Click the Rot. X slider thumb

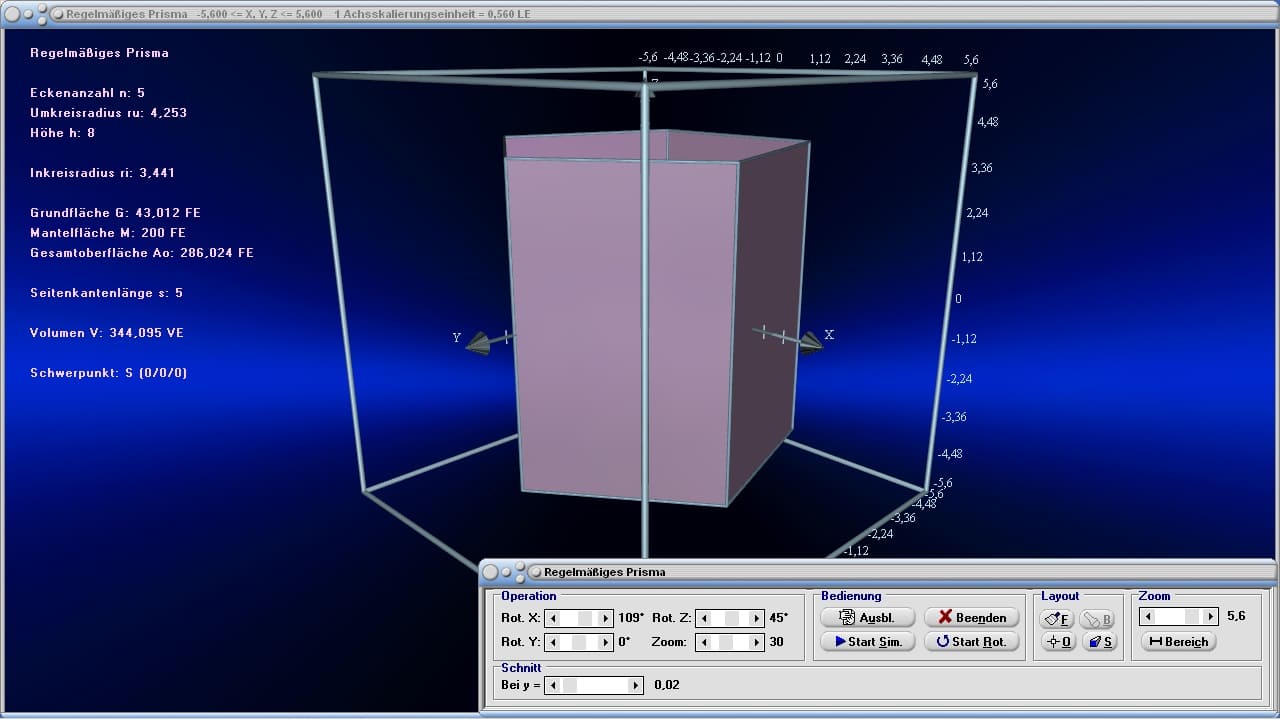(585, 618)
